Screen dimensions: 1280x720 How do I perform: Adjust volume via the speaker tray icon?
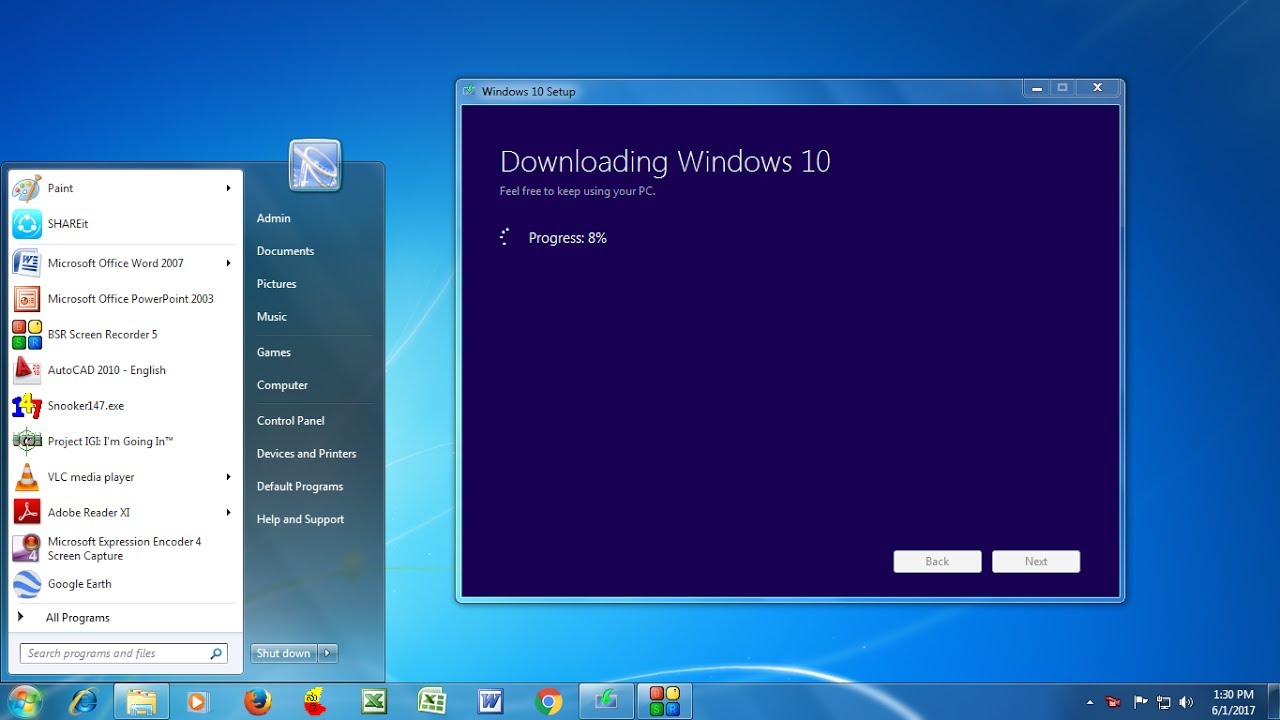(x=1186, y=700)
